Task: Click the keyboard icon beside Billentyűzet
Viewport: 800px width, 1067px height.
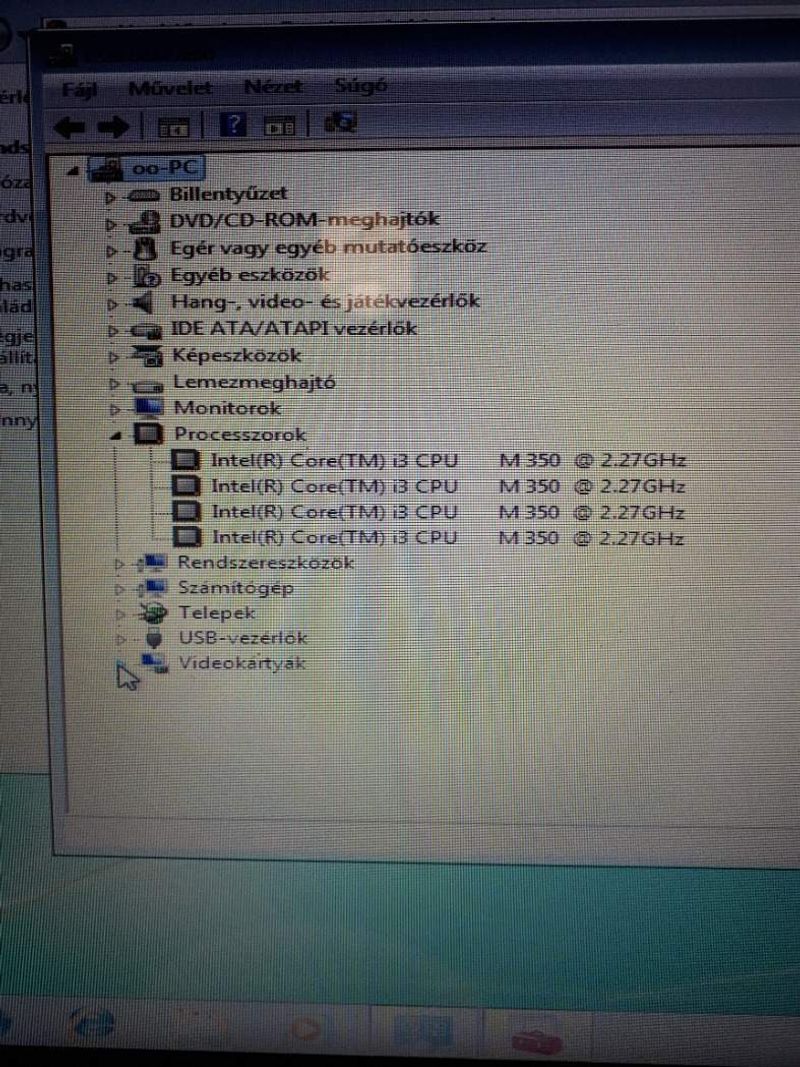Action: pyautogui.click(x=144, y=196)
